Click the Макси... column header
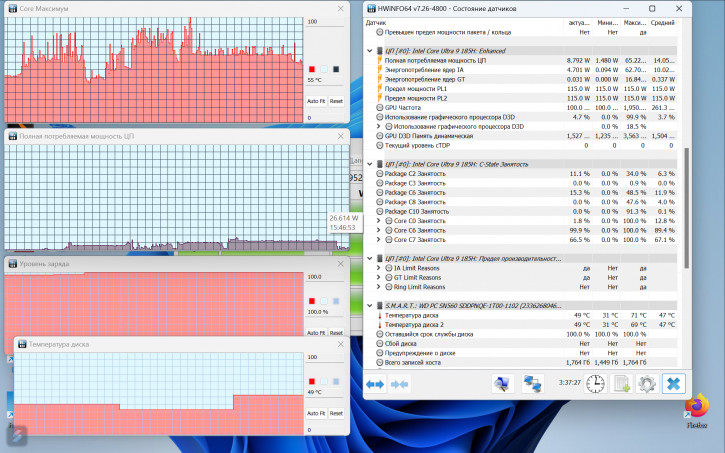The width and height of the screenshot is (725, 453). (635, 23)
